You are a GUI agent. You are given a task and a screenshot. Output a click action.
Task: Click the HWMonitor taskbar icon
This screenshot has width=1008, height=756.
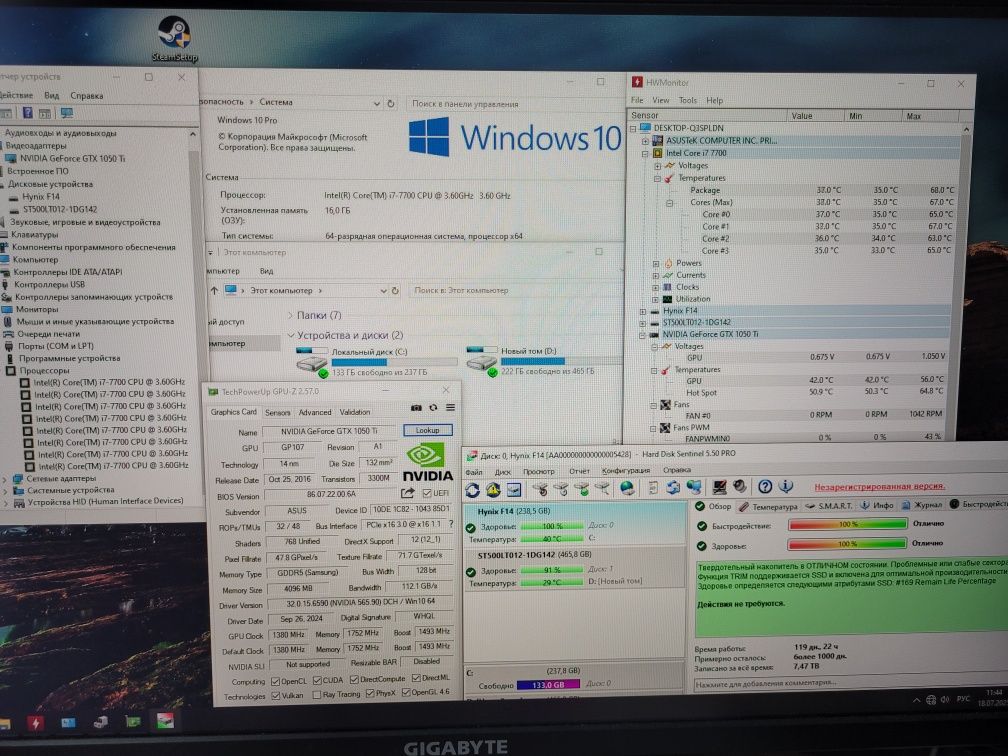tap(36, 723)
